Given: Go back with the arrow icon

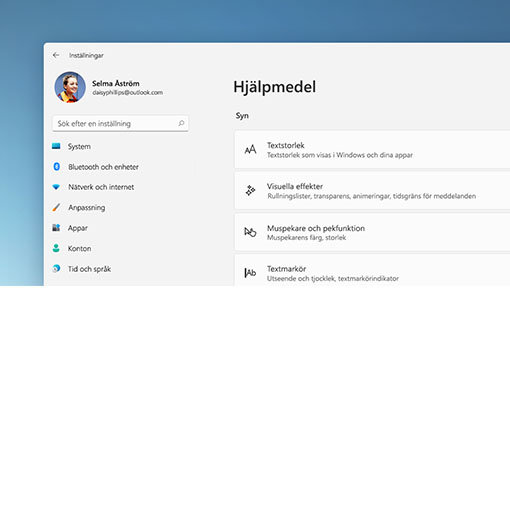Looking at the screenshot, I should pos(56,55).
